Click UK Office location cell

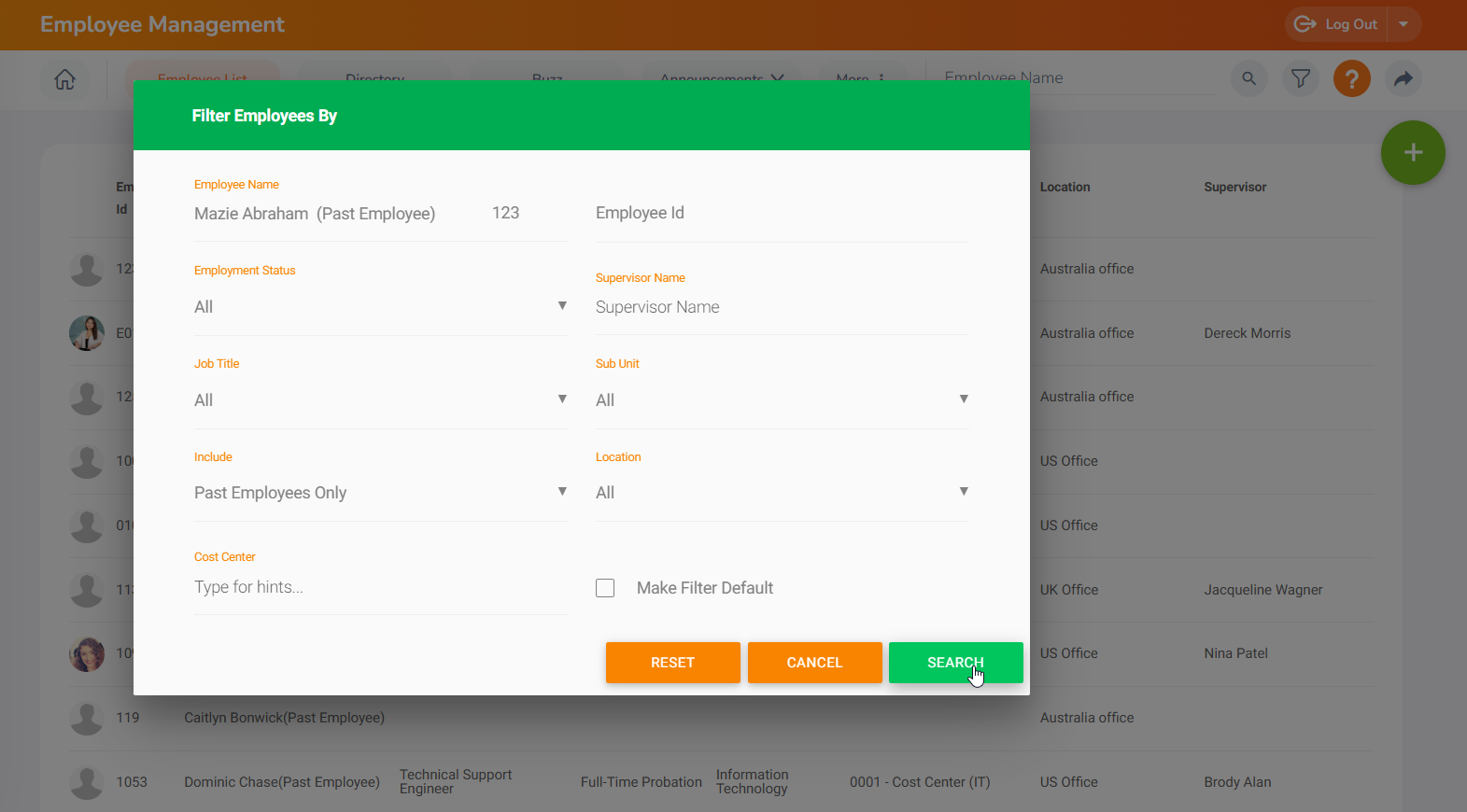click(1069, 590)
